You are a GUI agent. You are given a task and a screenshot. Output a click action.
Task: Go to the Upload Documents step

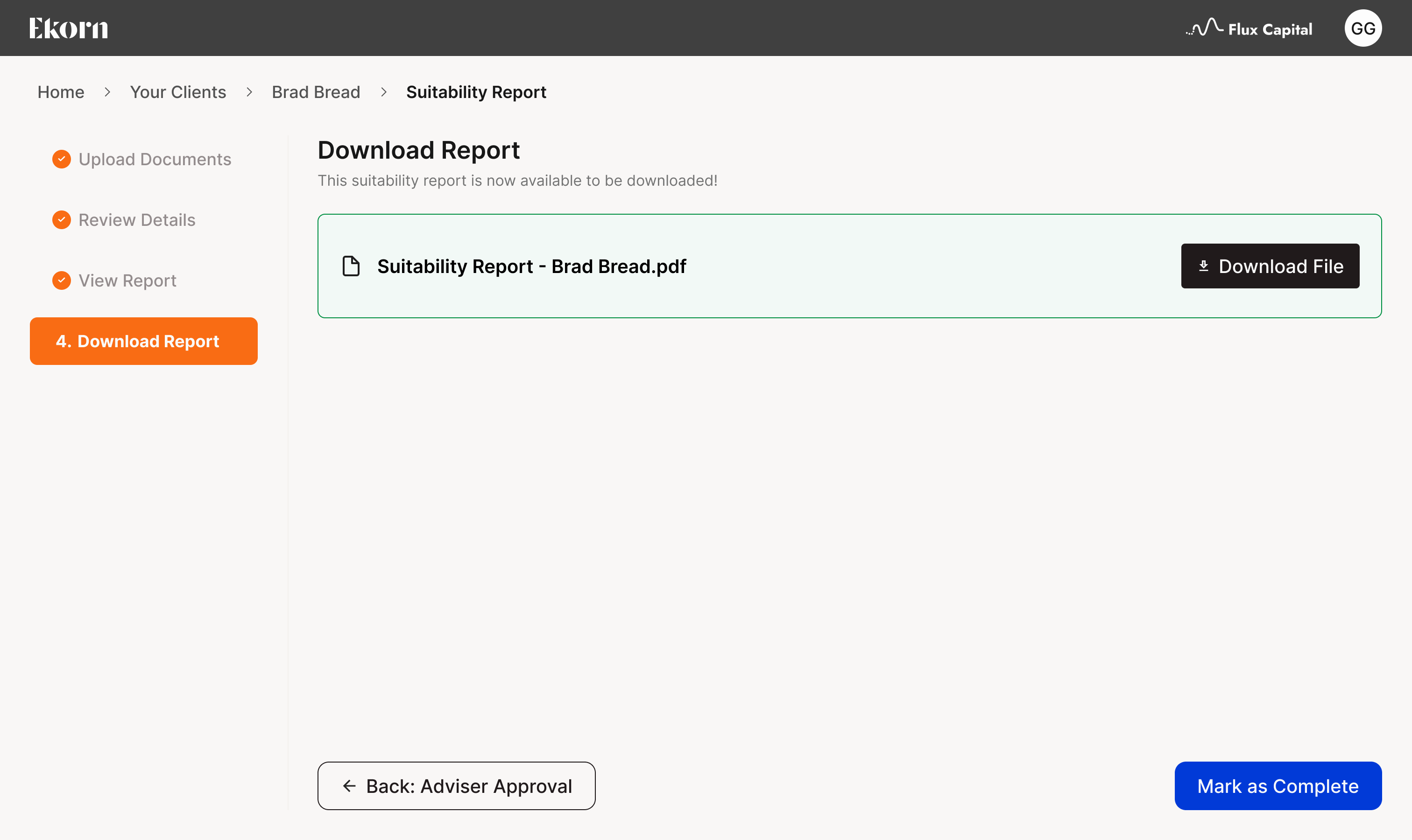coord(155,159)
